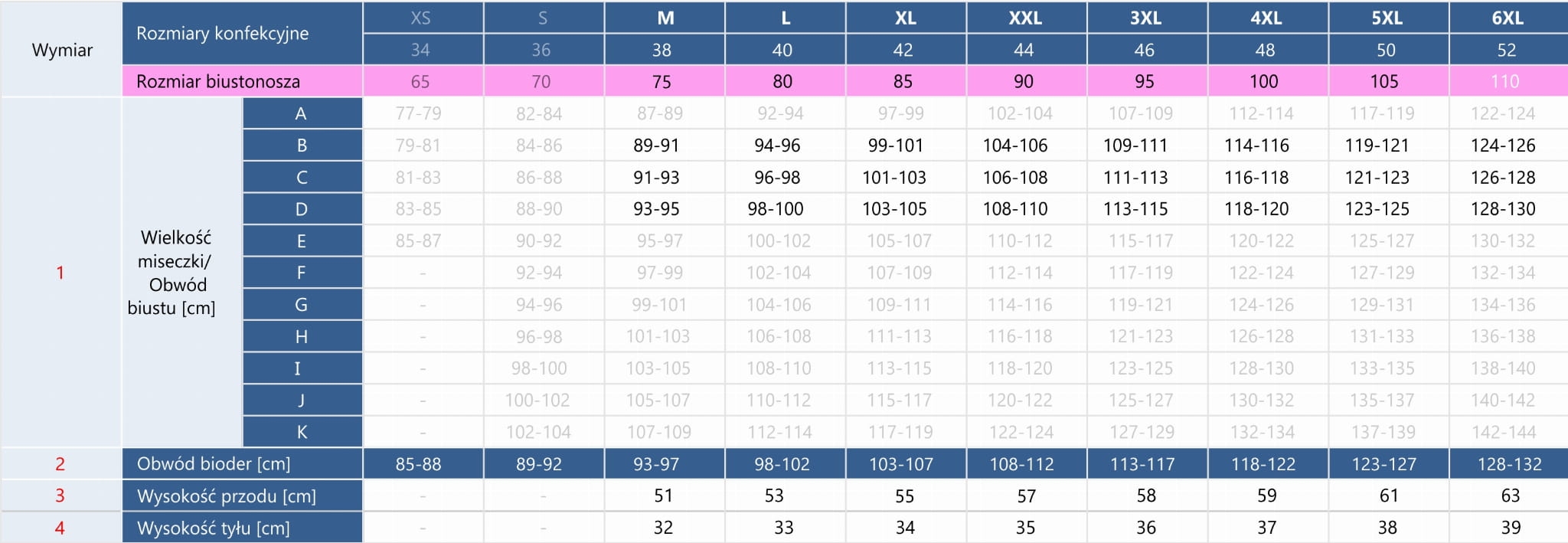Click cup size K row label
Screen dimensions: 1568x543
click(x=302, y=432)
